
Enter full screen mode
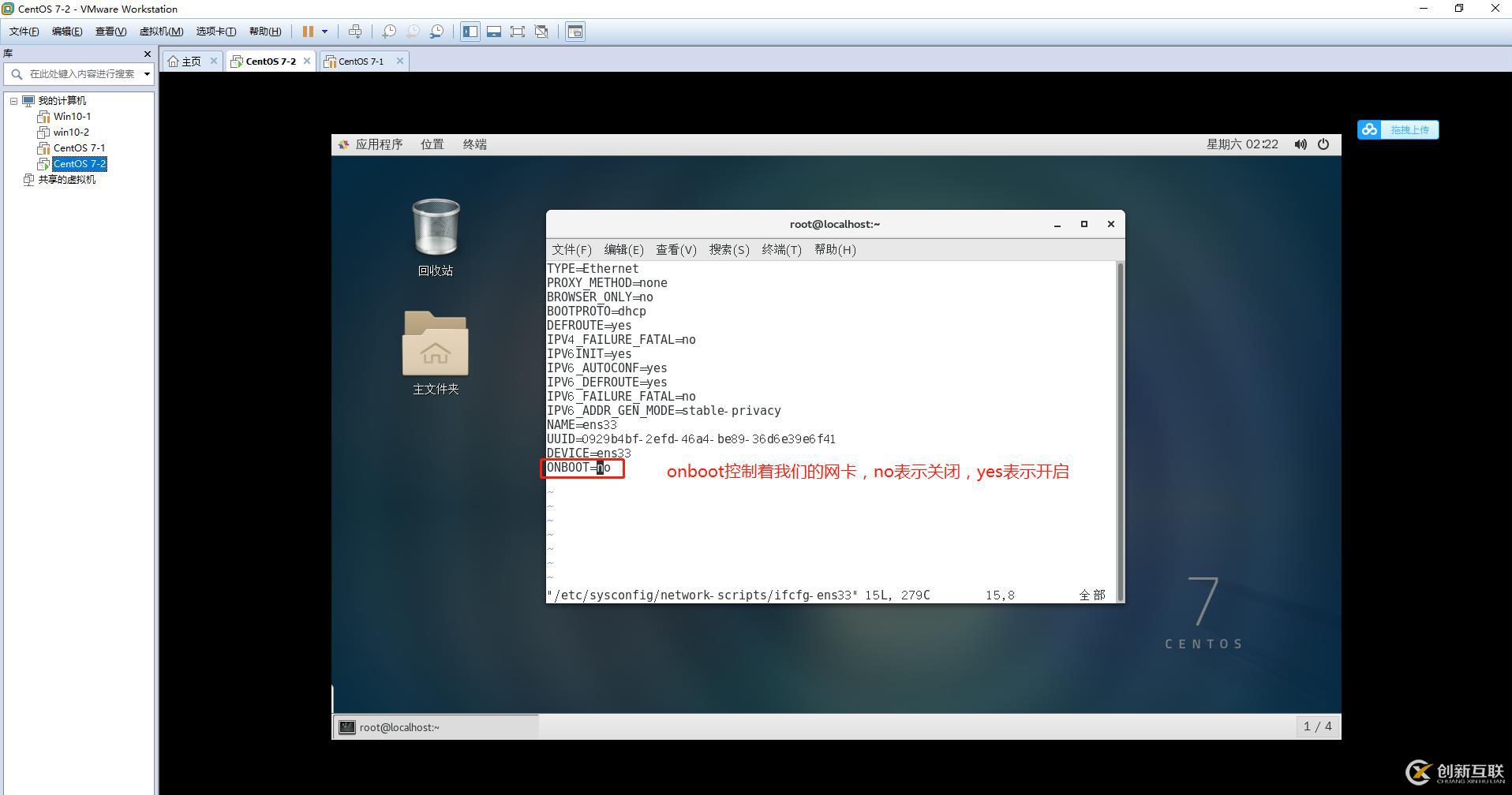click(x=518, y=32)
